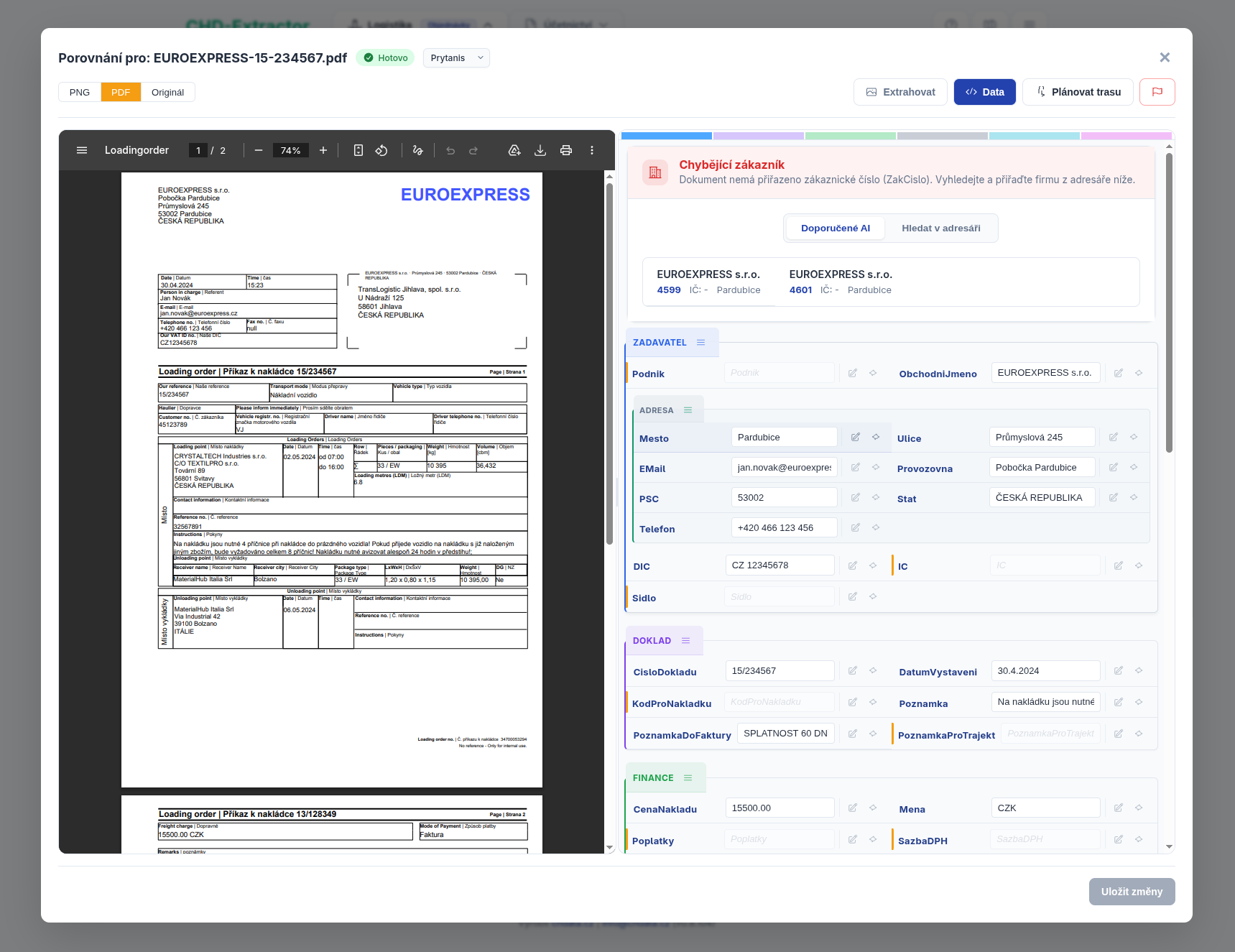1235x952 pixels.
Task: Download the Loadingorder PDF
Action: tap(540, 150)
